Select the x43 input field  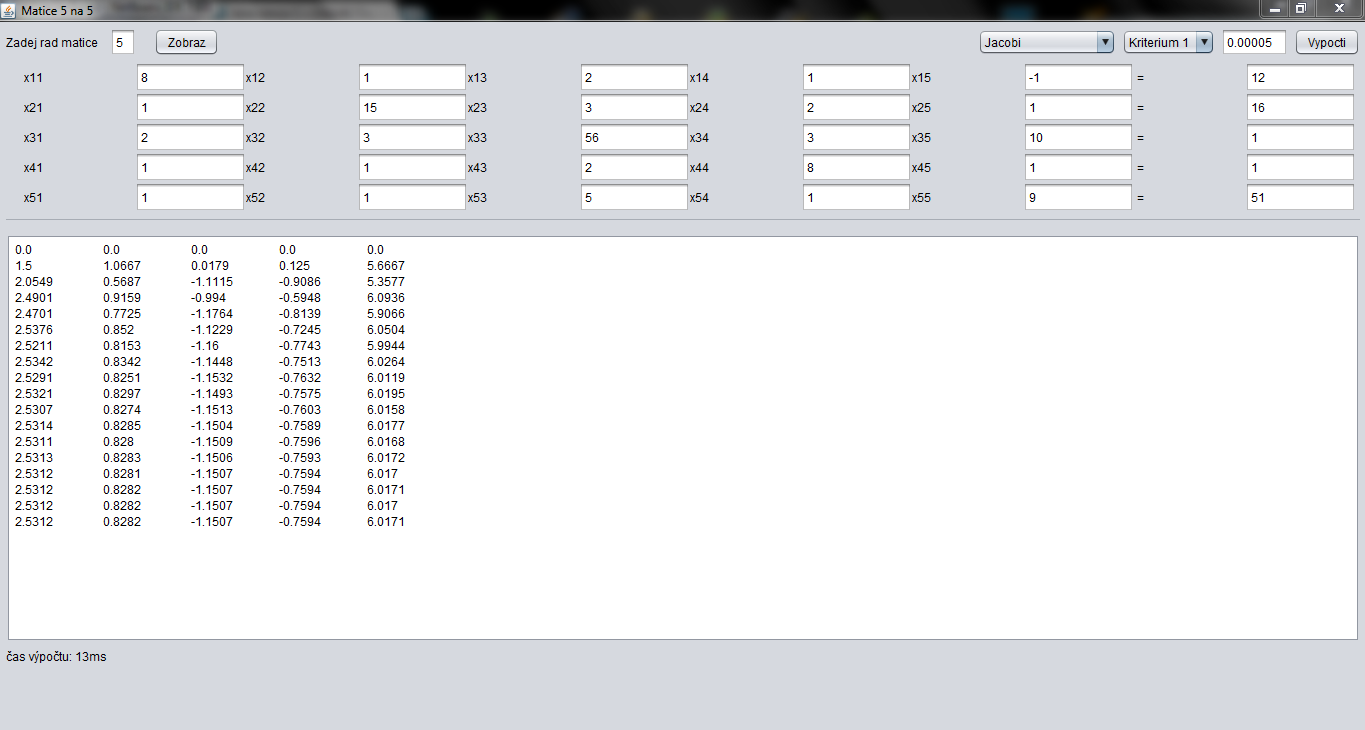click(634, 168)
